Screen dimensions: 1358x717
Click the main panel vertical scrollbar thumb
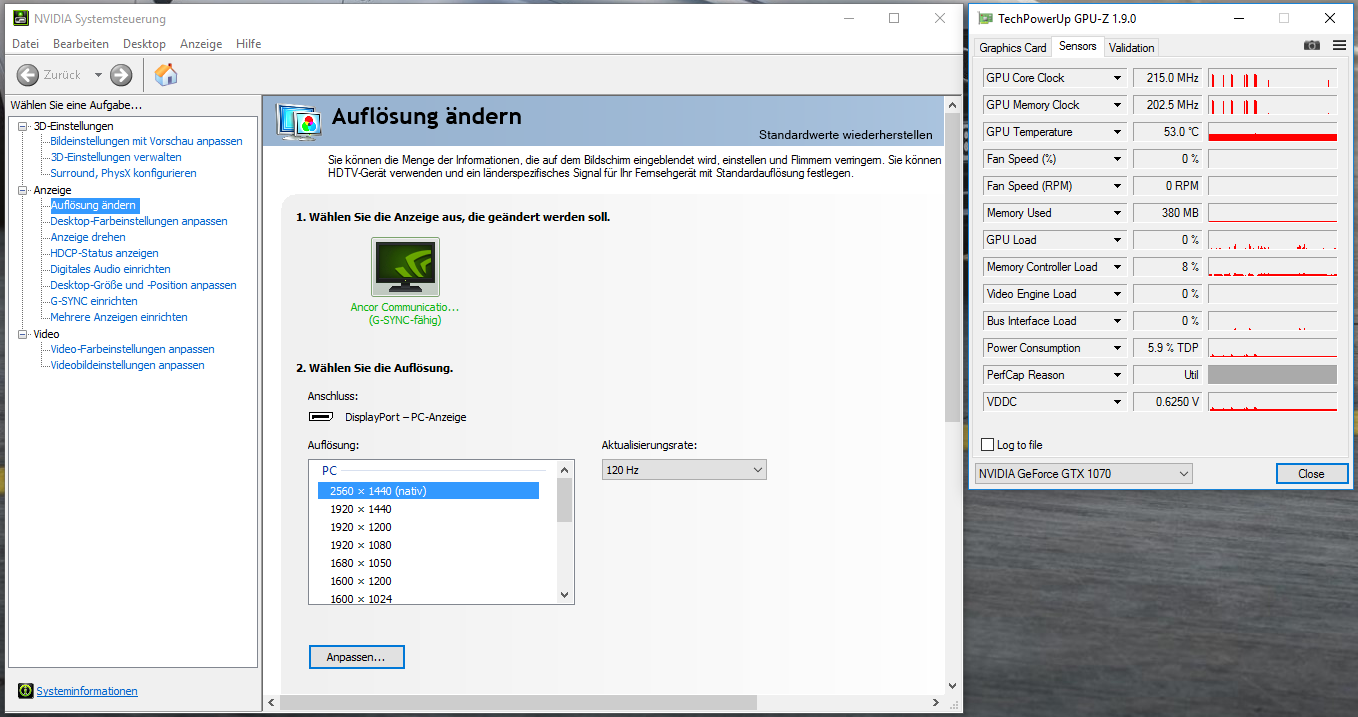point(951,267)
